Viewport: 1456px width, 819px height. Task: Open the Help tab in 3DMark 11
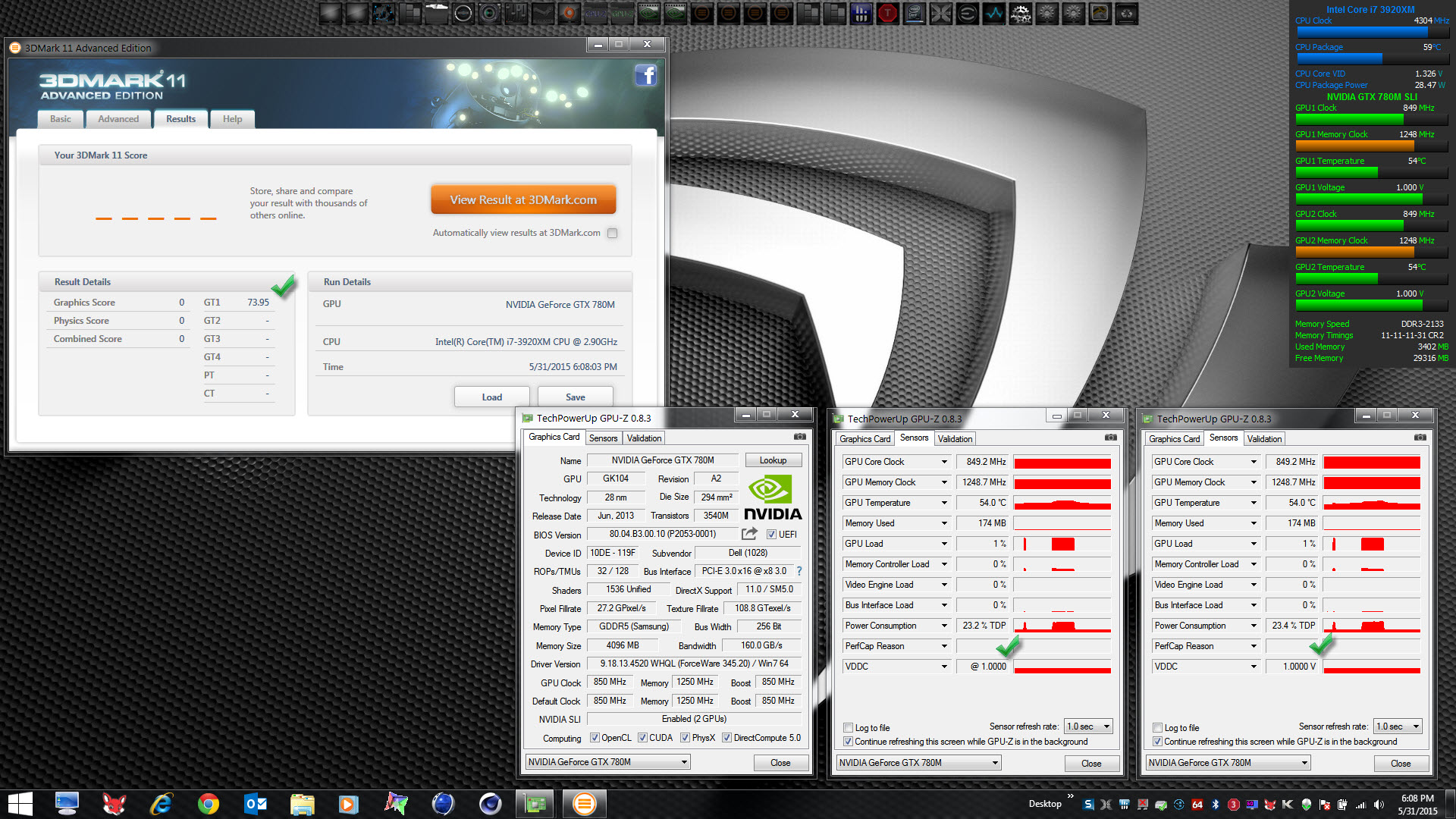232,119
